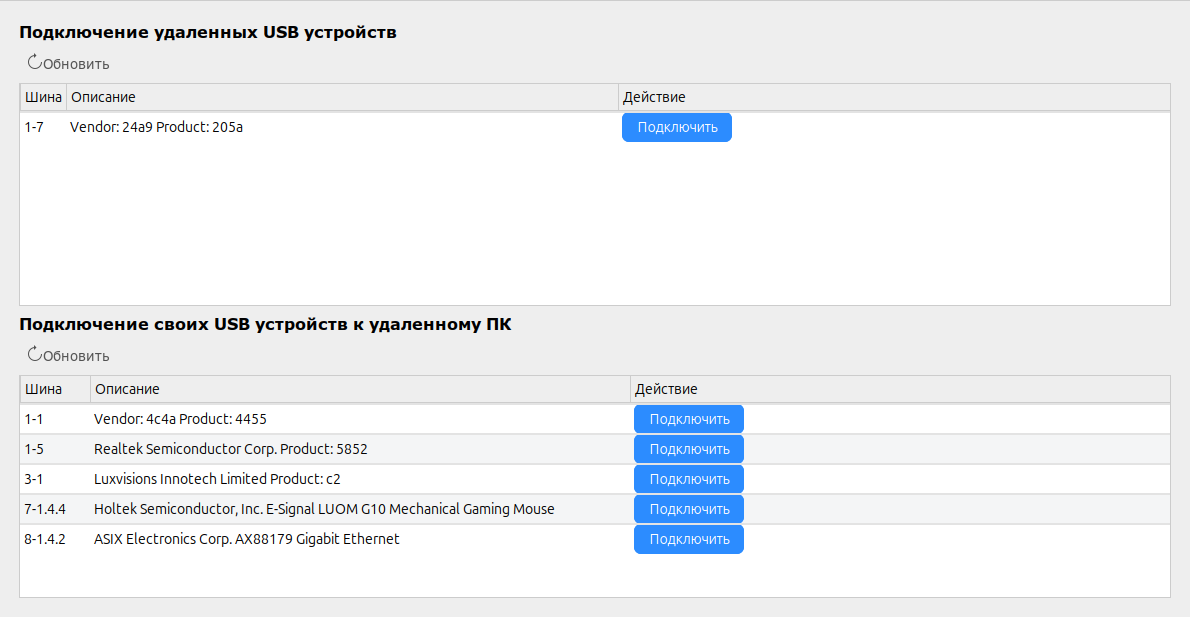
Task: Click bus number 7-1.4.4 in the own devices table
Action: pyautogui.click(x=45, y=509)
